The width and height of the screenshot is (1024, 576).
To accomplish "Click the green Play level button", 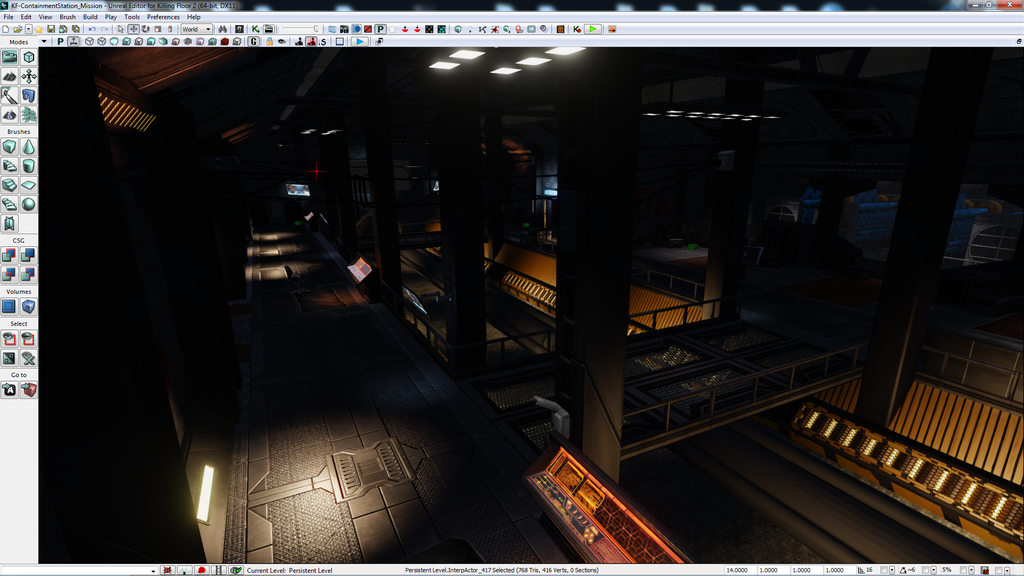I will [x=592, y=29].
